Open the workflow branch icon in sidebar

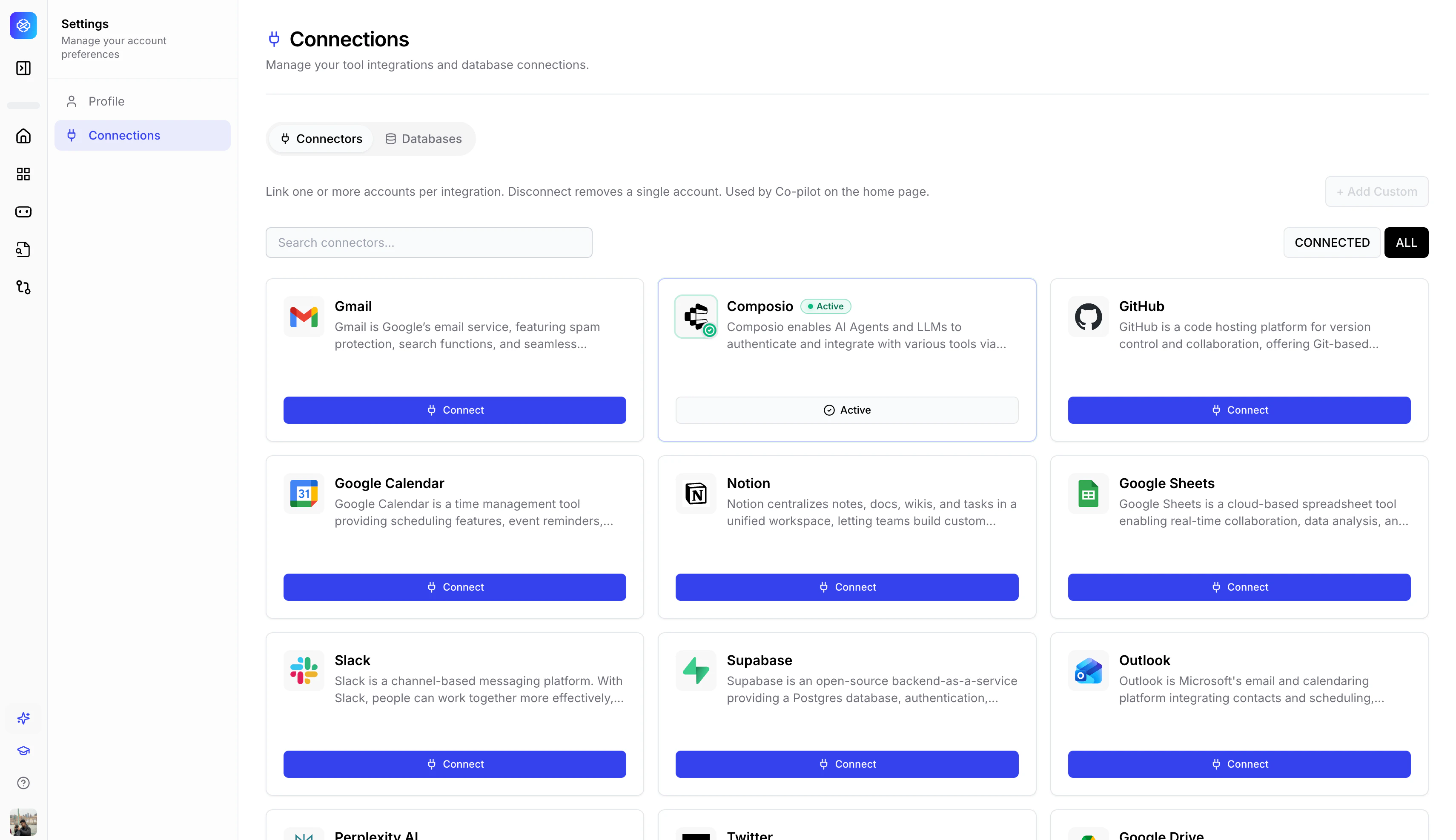(23, 287)
